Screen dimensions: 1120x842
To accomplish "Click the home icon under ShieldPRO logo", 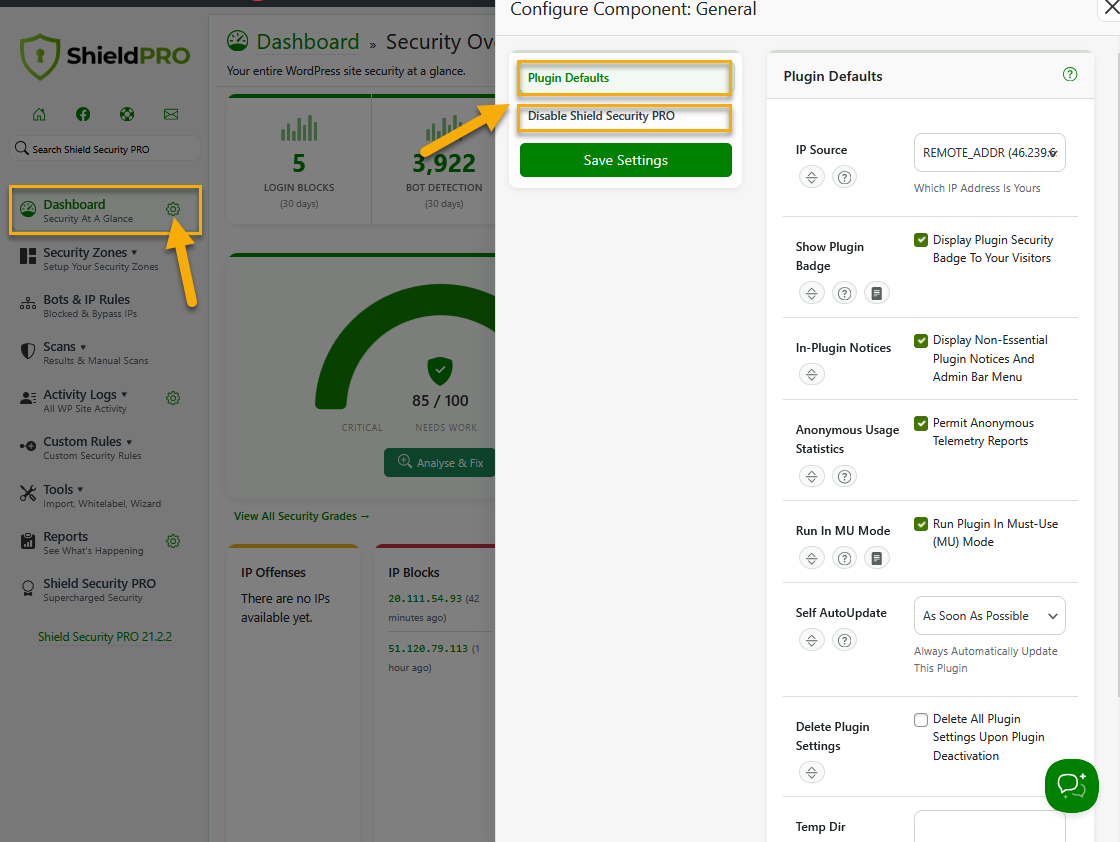I will [x=39, y=114].
